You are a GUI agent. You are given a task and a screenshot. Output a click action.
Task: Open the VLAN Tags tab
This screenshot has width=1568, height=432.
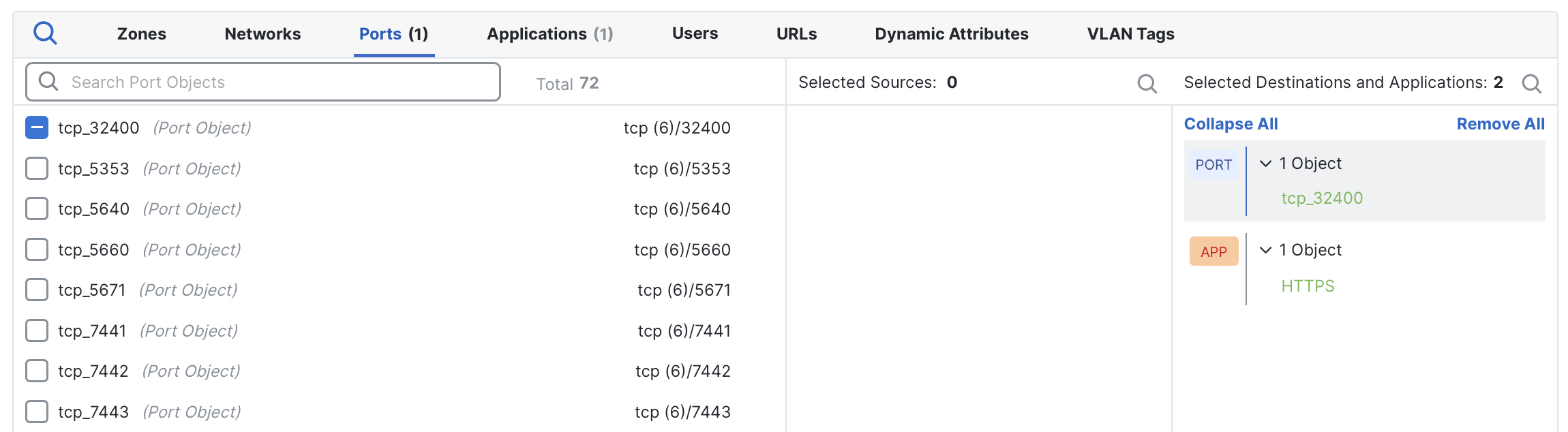pyautogui.click(x=1130, y=34)
